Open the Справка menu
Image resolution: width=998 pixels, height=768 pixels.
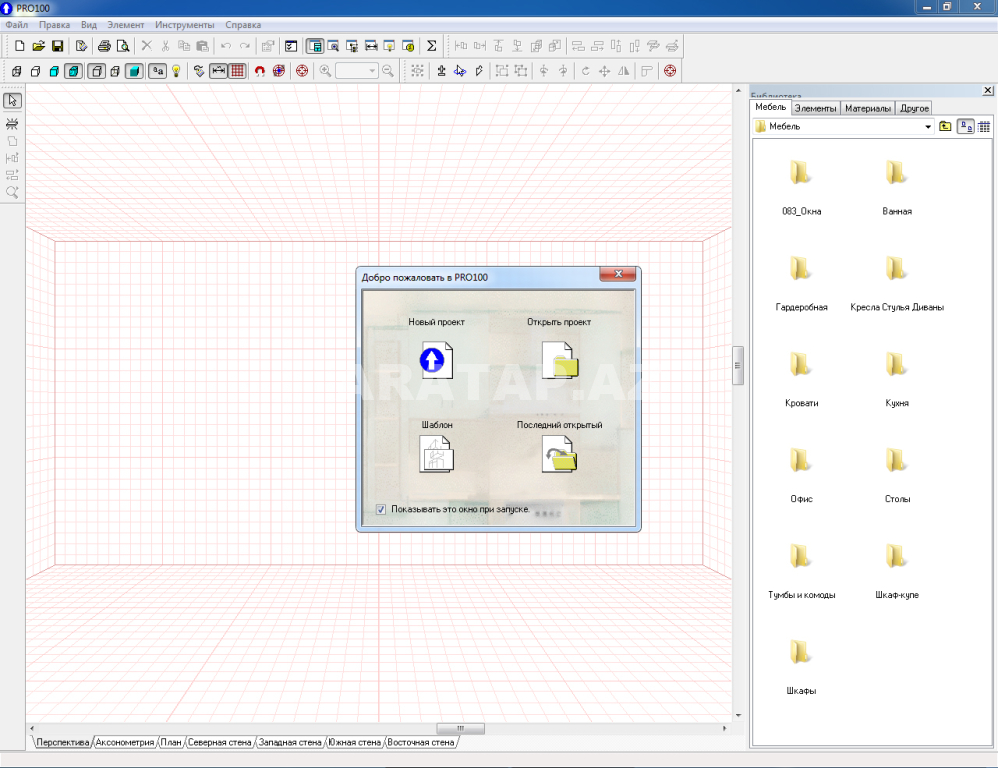point(243,25)
